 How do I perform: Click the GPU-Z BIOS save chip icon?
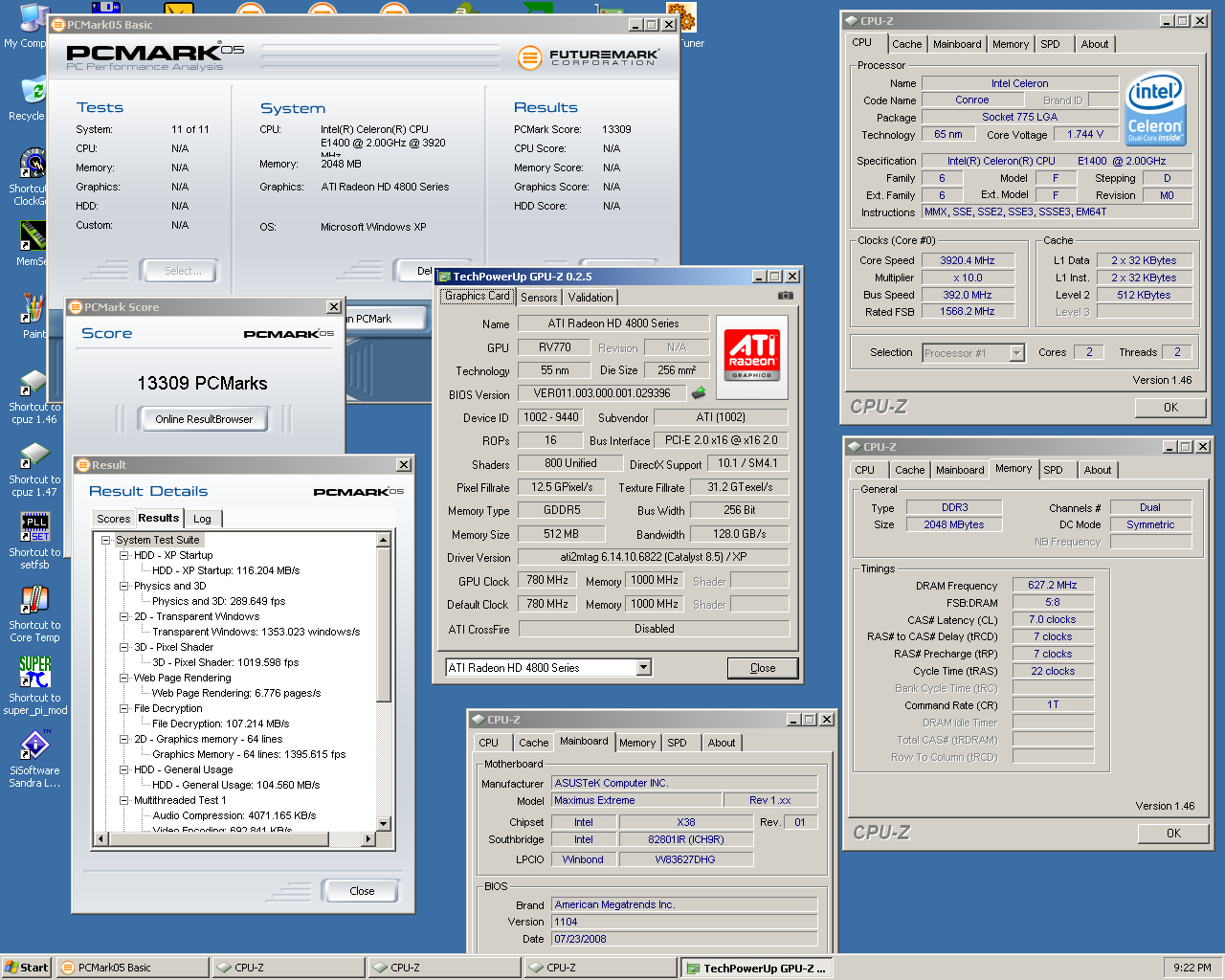[x=699, y=392]
